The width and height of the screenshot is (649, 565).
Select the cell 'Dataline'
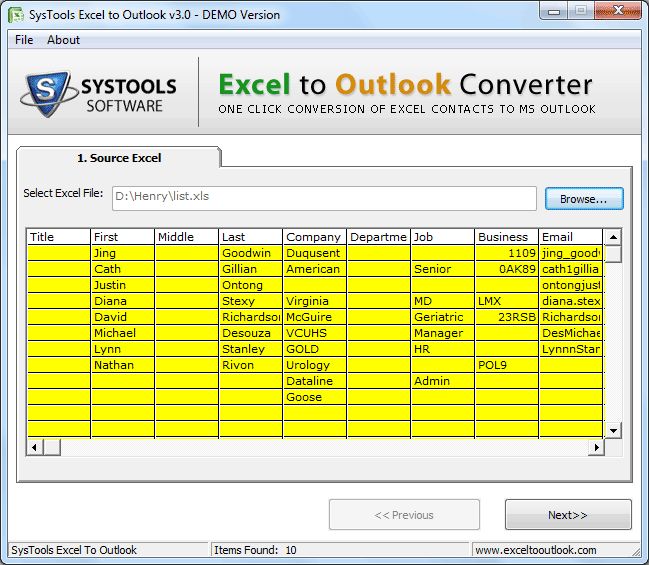coord(315,381)
